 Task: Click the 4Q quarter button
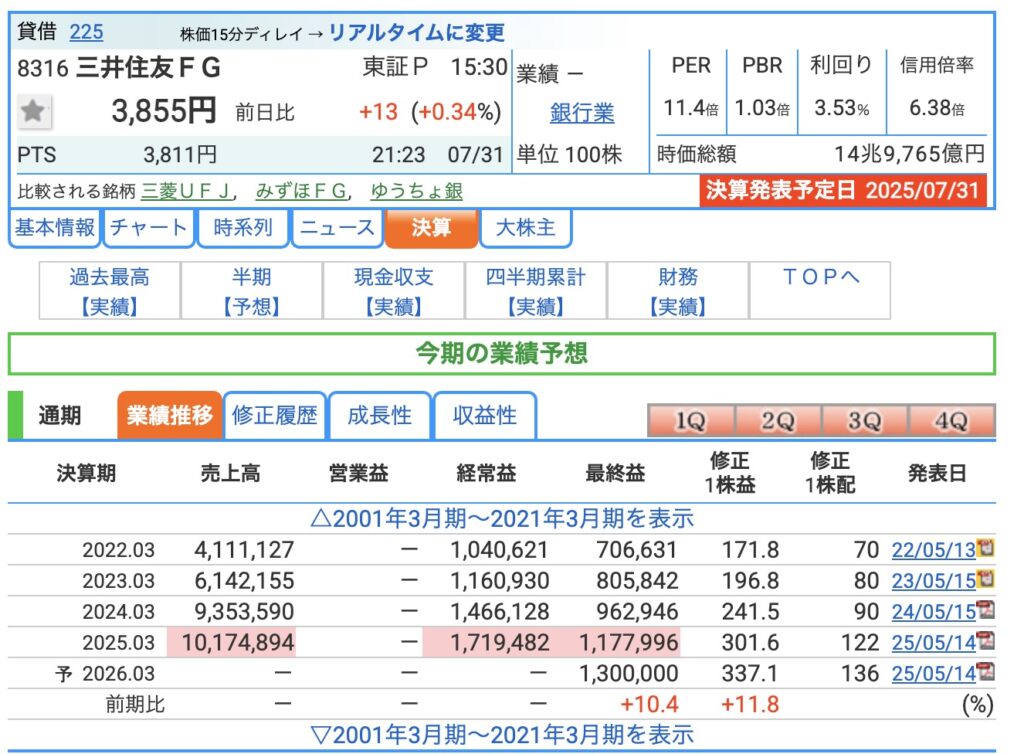coord(952,420)
